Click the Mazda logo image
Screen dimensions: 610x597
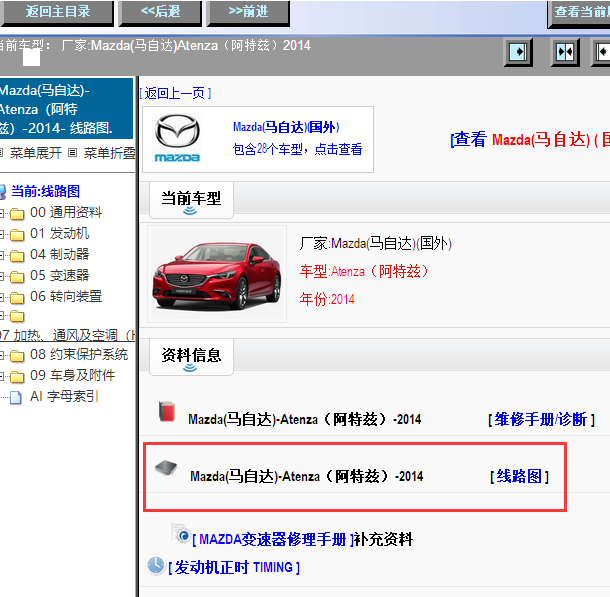(177, 138)
